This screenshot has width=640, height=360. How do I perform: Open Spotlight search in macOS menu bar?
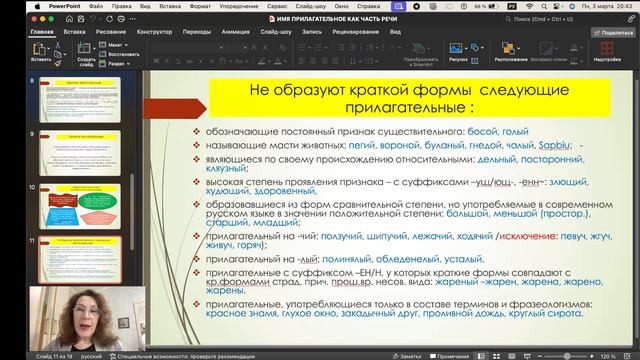click(x=544, y=6)
